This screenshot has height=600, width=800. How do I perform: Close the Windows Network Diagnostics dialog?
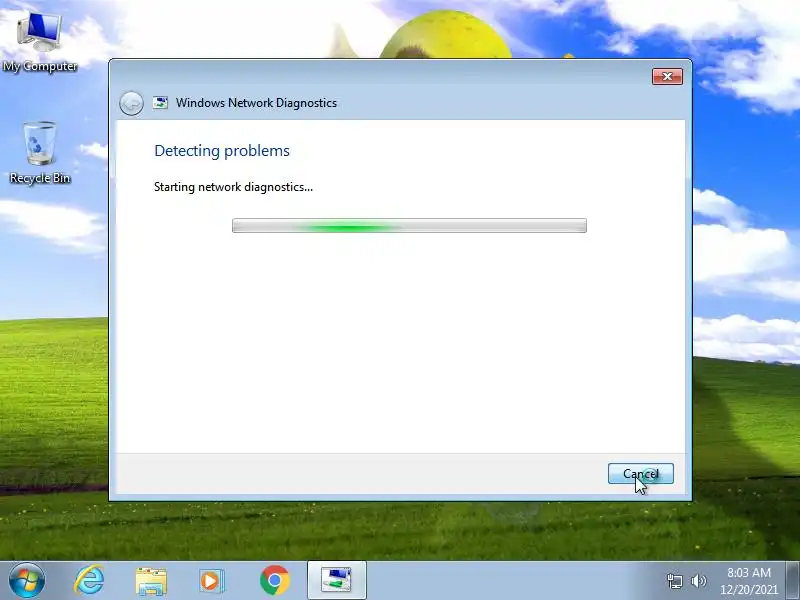667,77
